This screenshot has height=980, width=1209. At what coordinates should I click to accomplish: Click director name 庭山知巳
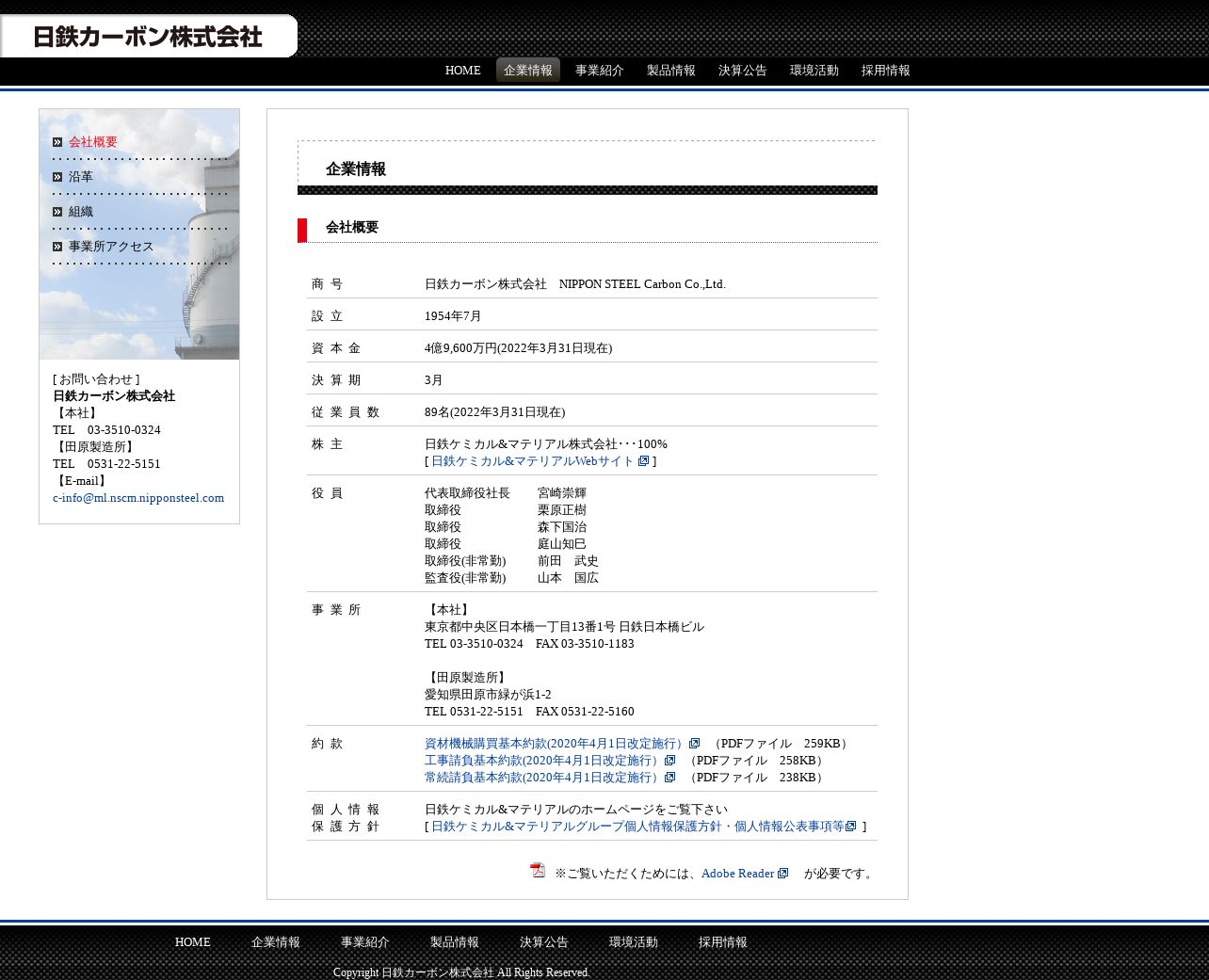coord(562,544)
